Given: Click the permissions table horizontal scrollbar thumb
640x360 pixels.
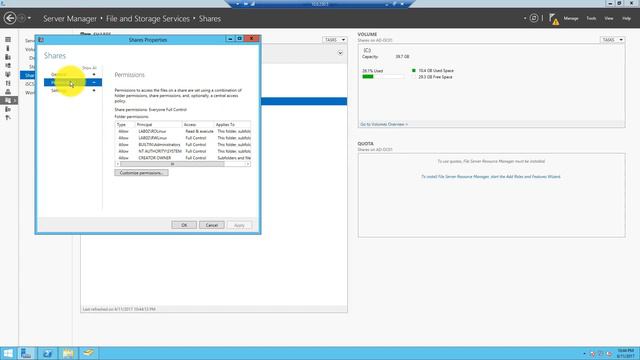Looking at the screenshot, I should (x=172, y=164).
